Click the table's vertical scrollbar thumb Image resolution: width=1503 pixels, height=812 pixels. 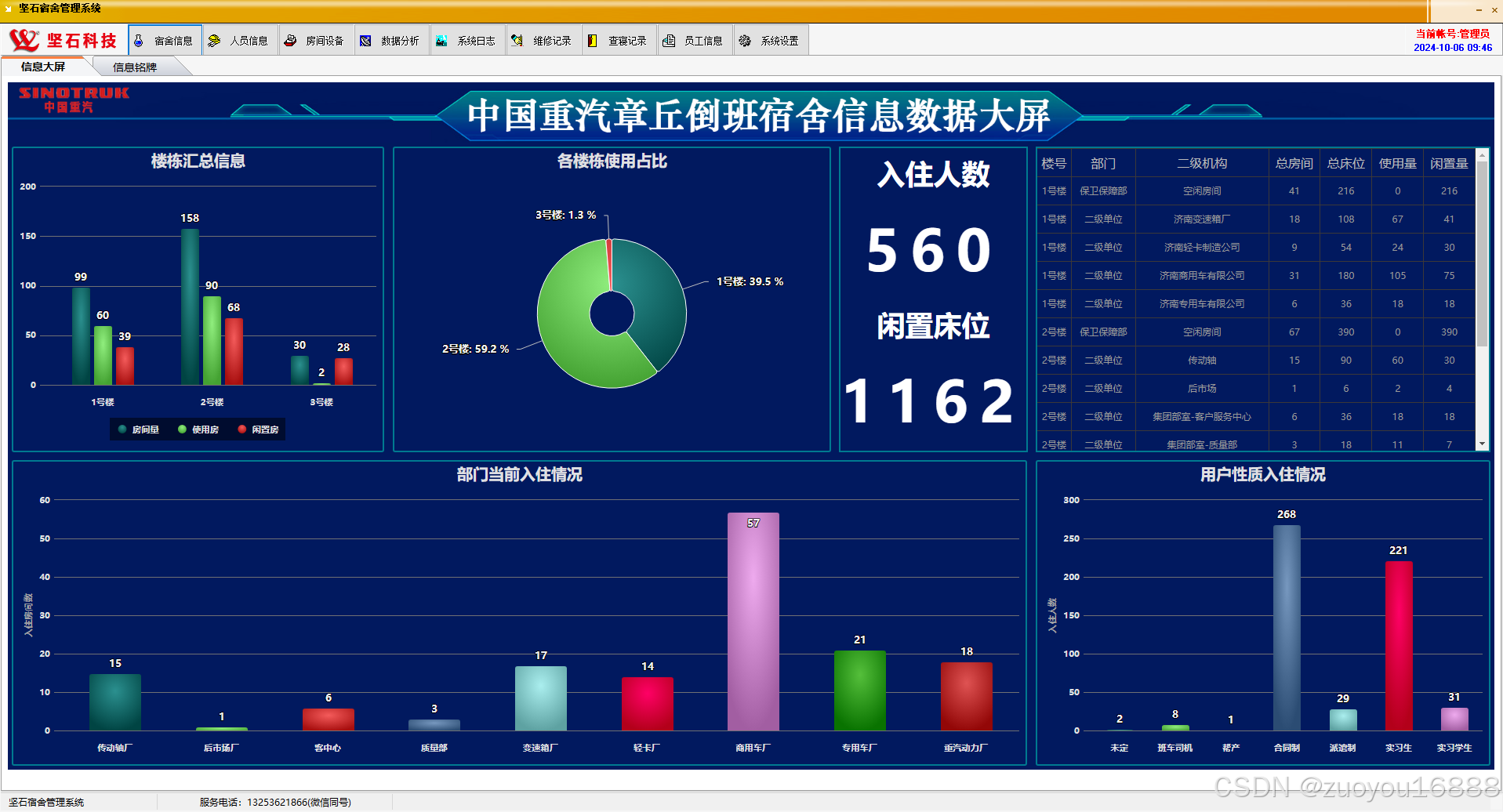click(x=1482, y=254)
